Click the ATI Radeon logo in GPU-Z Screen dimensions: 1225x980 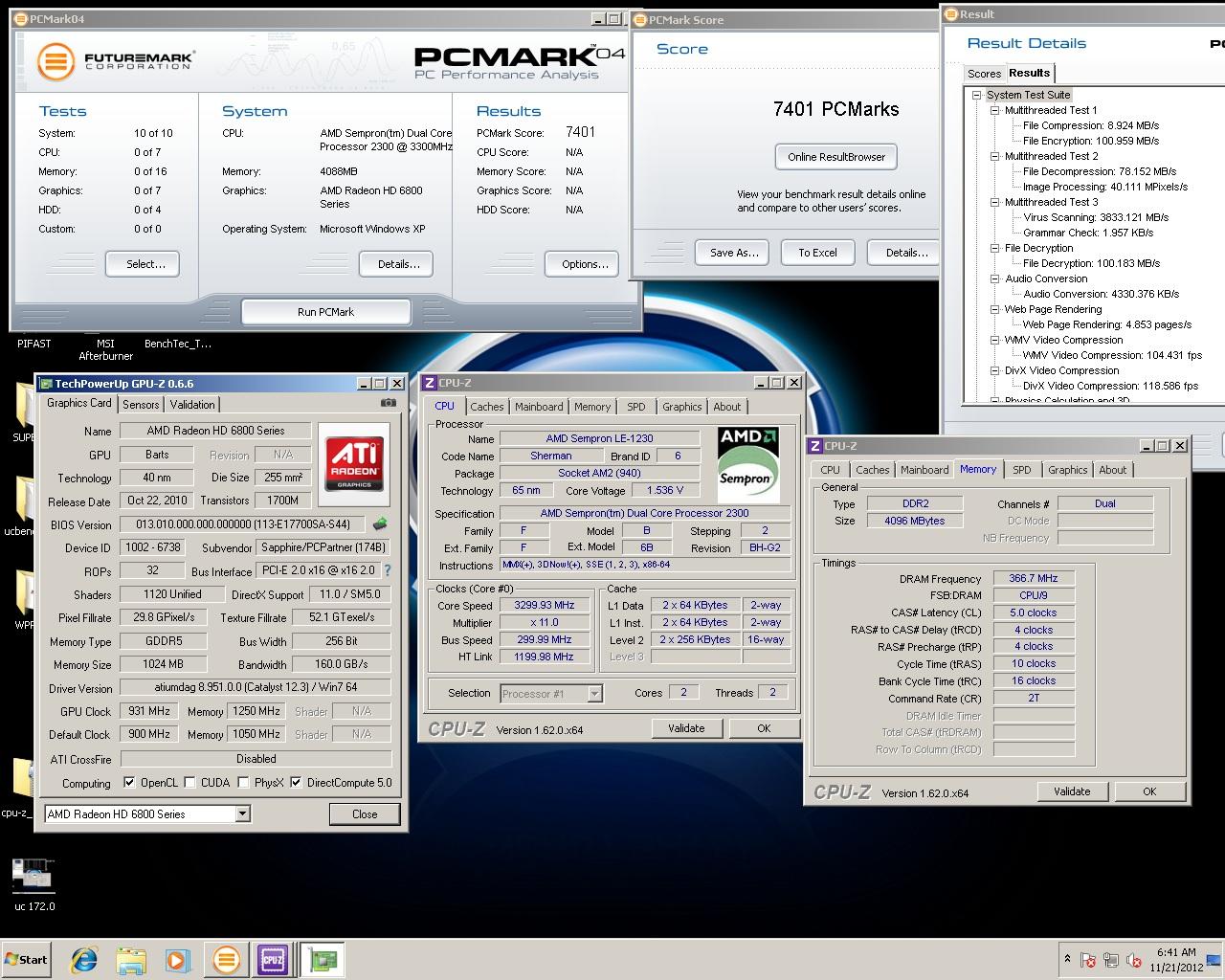click(x=354, y=464)
